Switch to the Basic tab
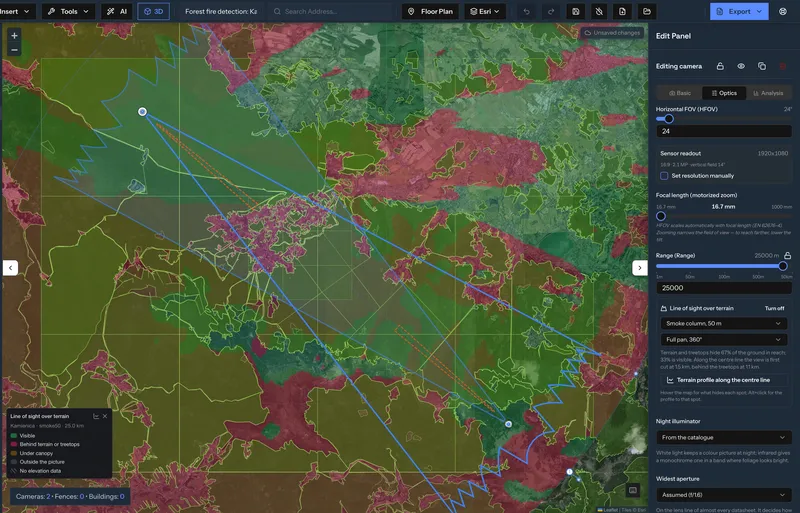Screen dimensions: 800x513 [x=680, y=93]
